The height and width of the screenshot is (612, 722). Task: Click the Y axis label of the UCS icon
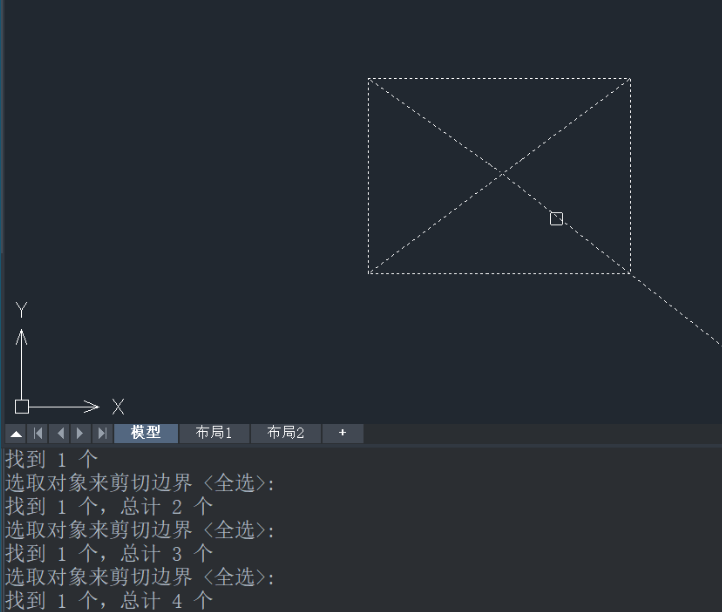click(x=21, y=310)
